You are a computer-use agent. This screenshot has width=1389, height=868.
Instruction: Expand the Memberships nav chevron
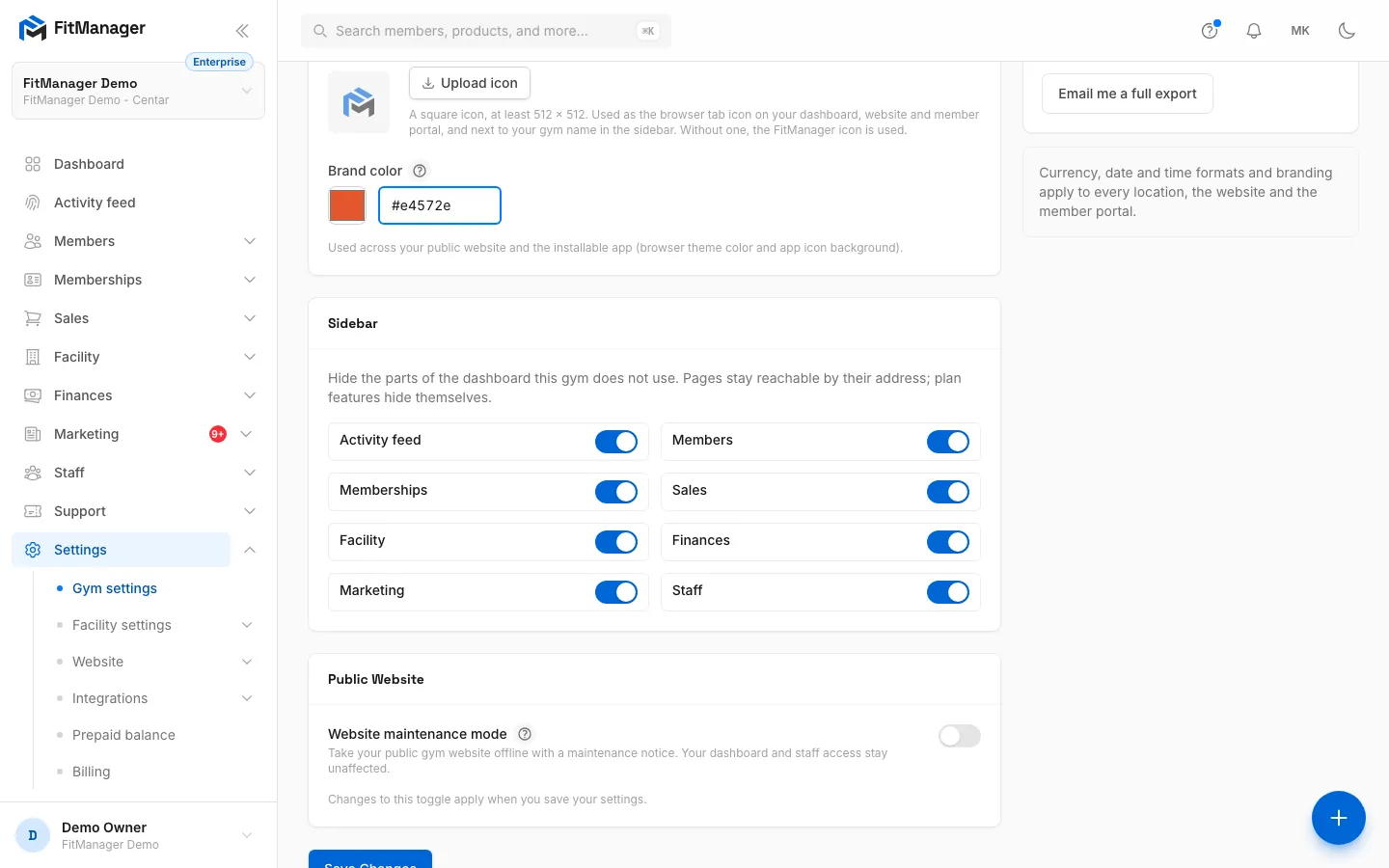coord(250,280)
